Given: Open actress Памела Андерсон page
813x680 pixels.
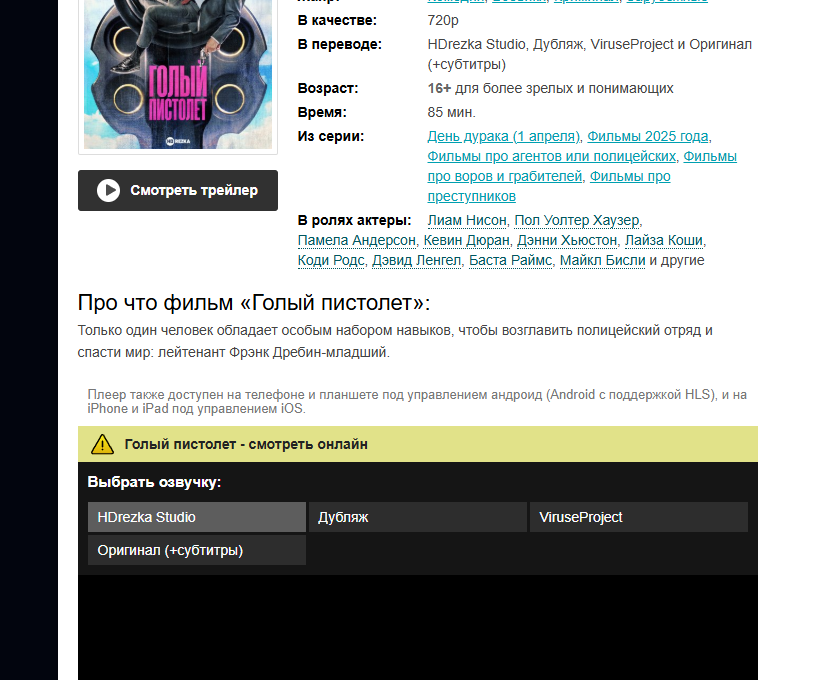Looking at the screenshot, I should pos(357,241).
